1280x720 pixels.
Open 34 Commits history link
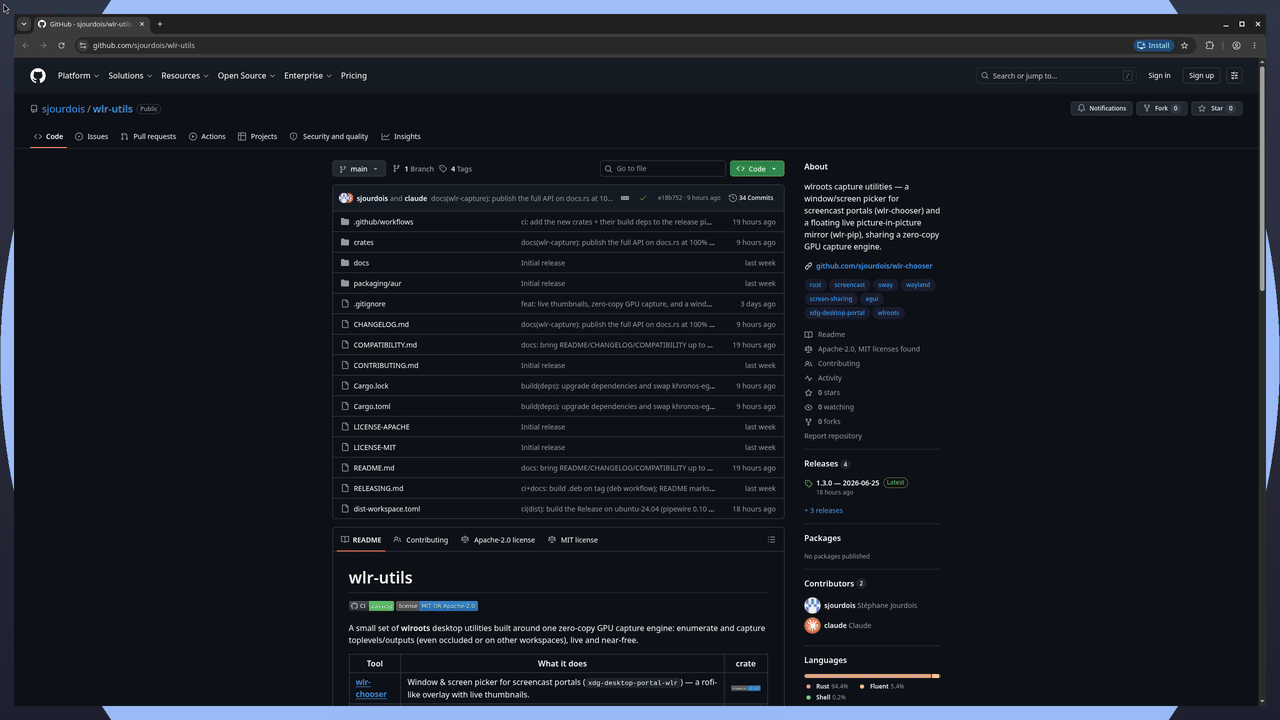pyautogui.click(x=751, y=198)
